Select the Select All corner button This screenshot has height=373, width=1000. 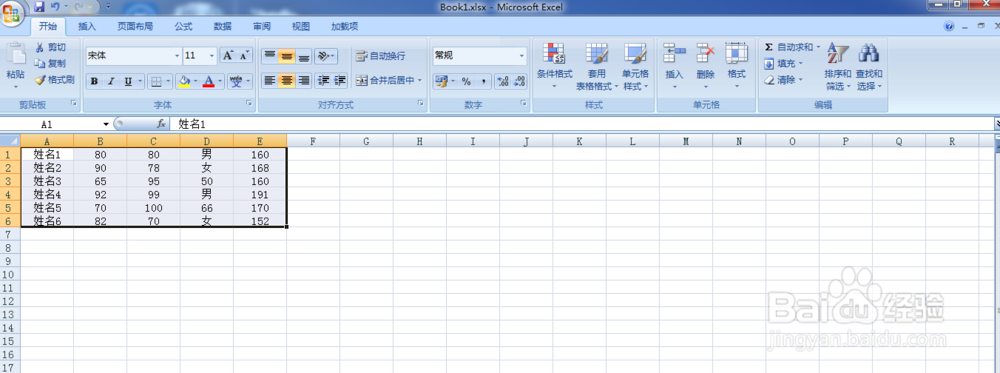10,141
